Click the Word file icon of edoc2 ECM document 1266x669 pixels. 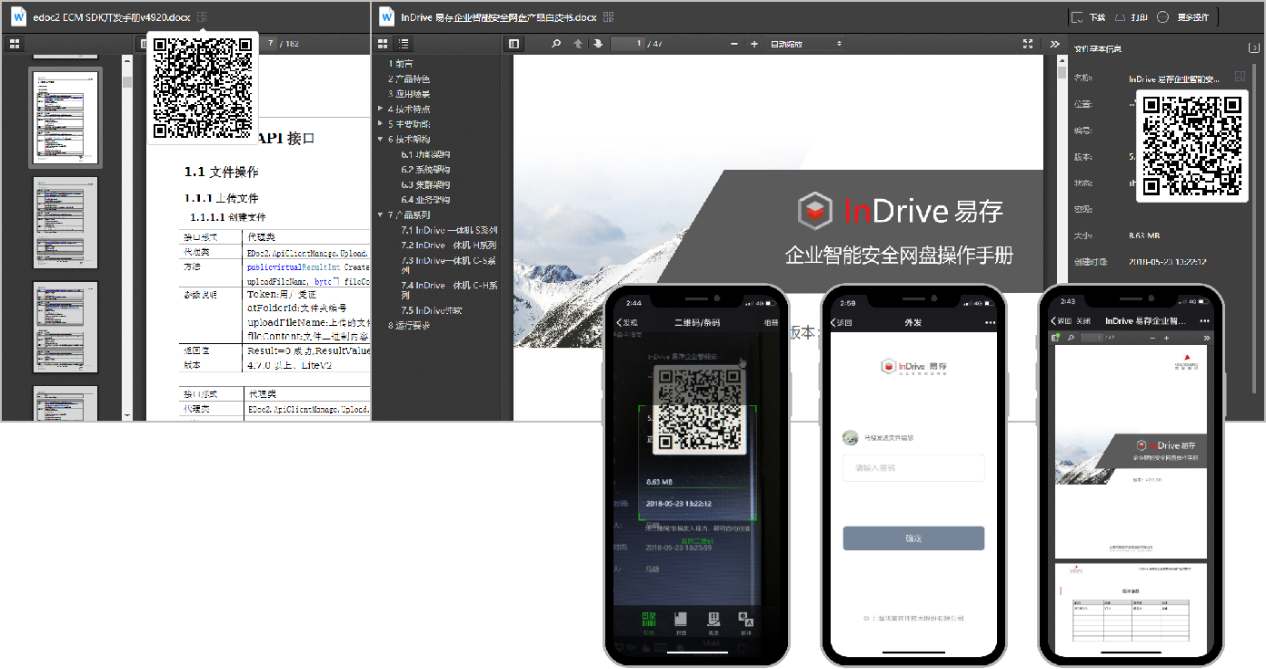point(19,17)
